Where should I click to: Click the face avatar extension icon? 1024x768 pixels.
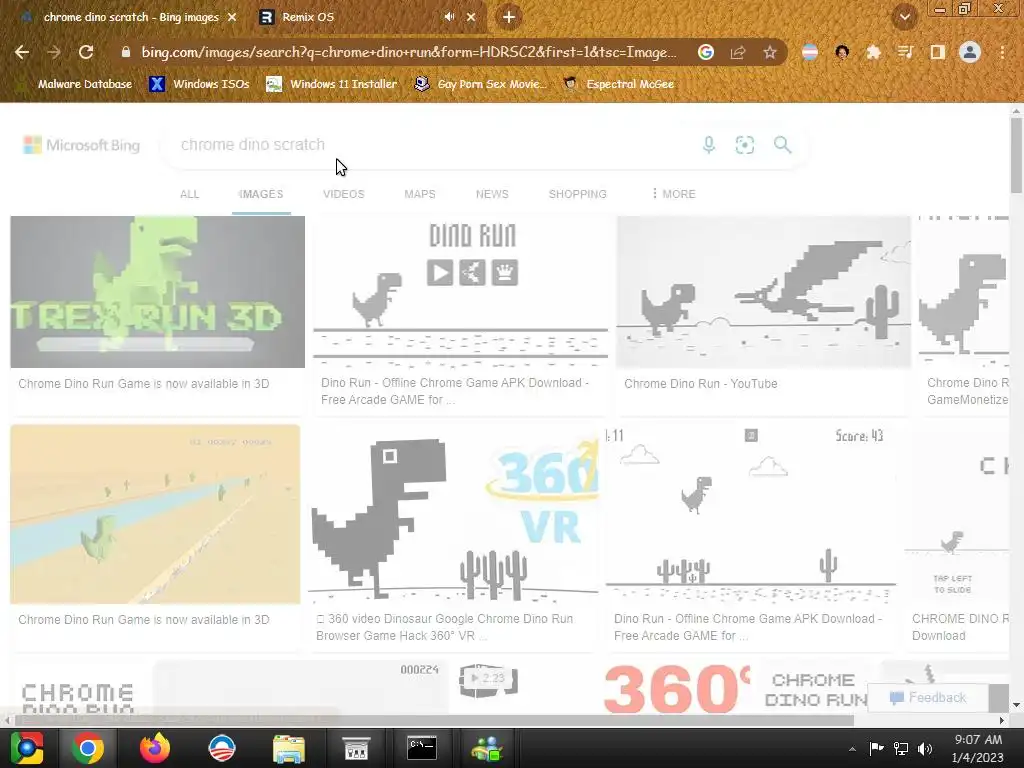[842, 52]
